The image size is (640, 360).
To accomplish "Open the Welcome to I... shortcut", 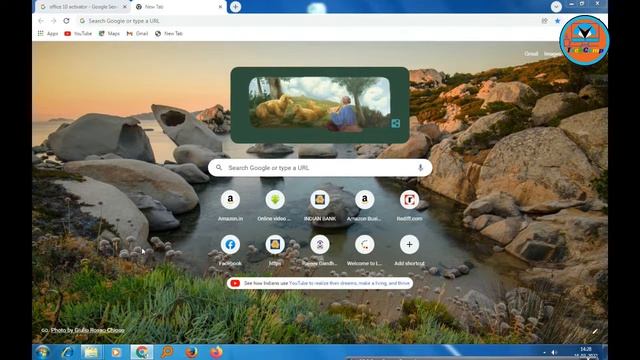I will tap(364, 251).
